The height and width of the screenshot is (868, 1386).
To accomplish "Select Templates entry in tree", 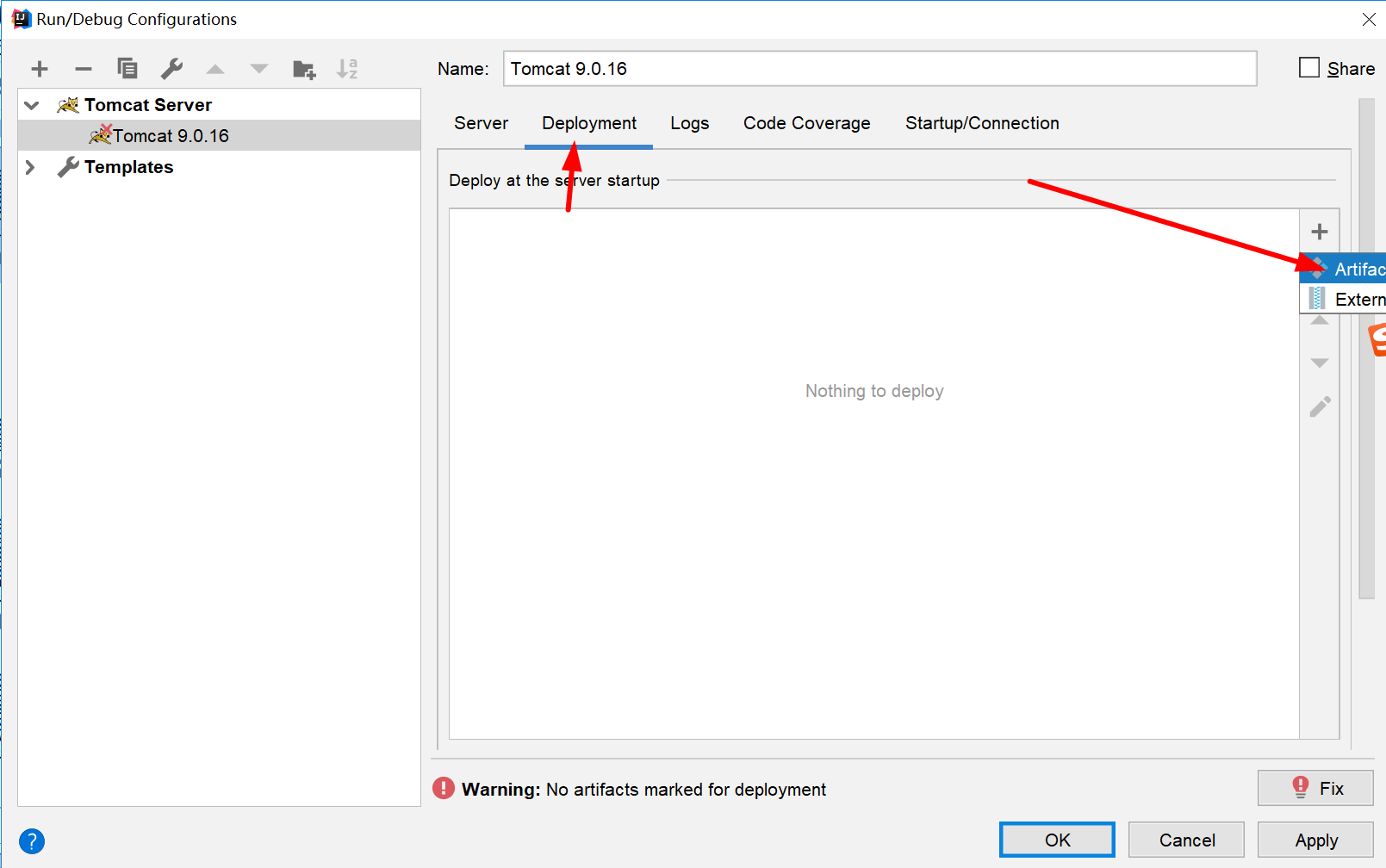I will click(129, 167).
